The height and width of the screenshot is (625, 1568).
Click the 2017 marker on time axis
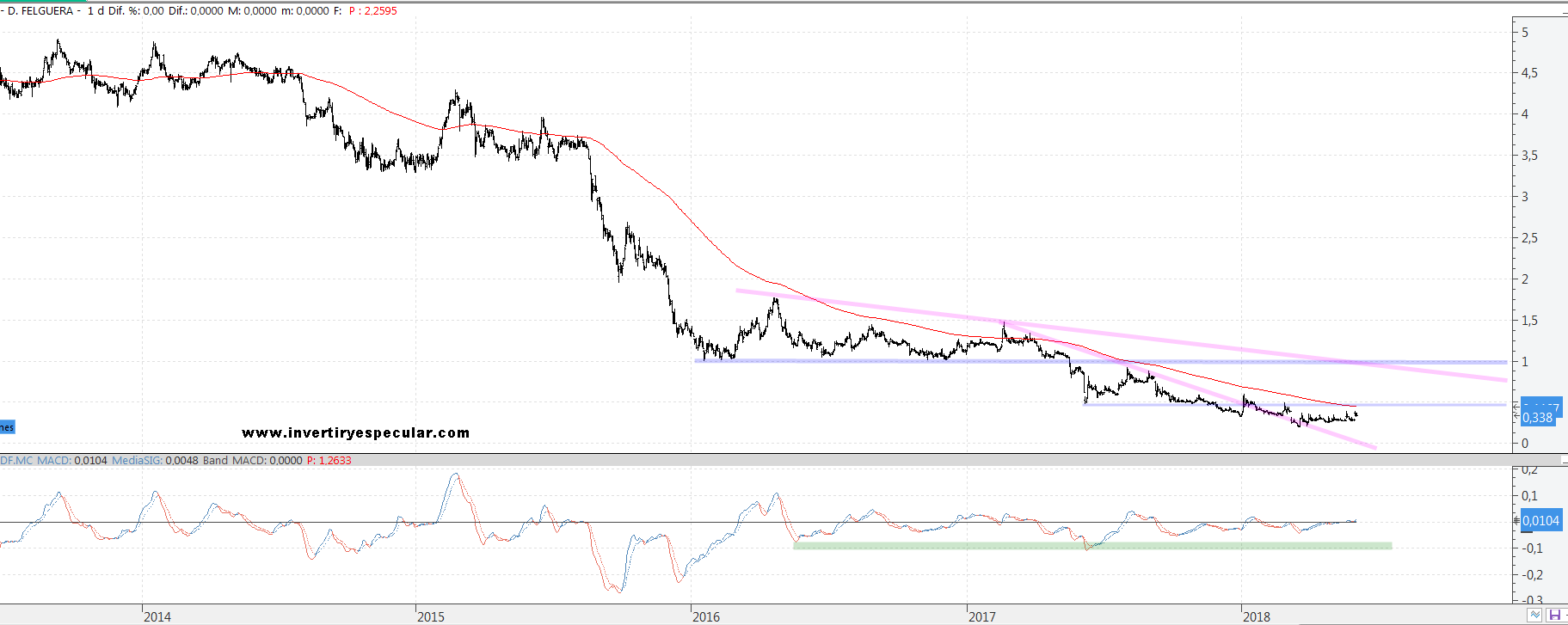point(981,616)
